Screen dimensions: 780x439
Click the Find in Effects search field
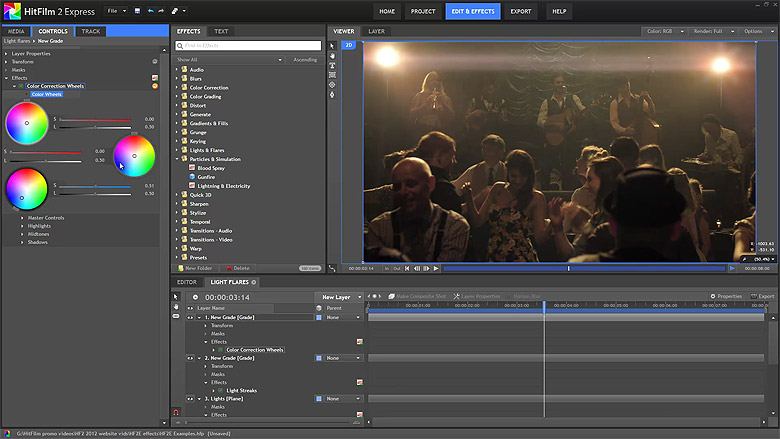(x=248, y=46)
